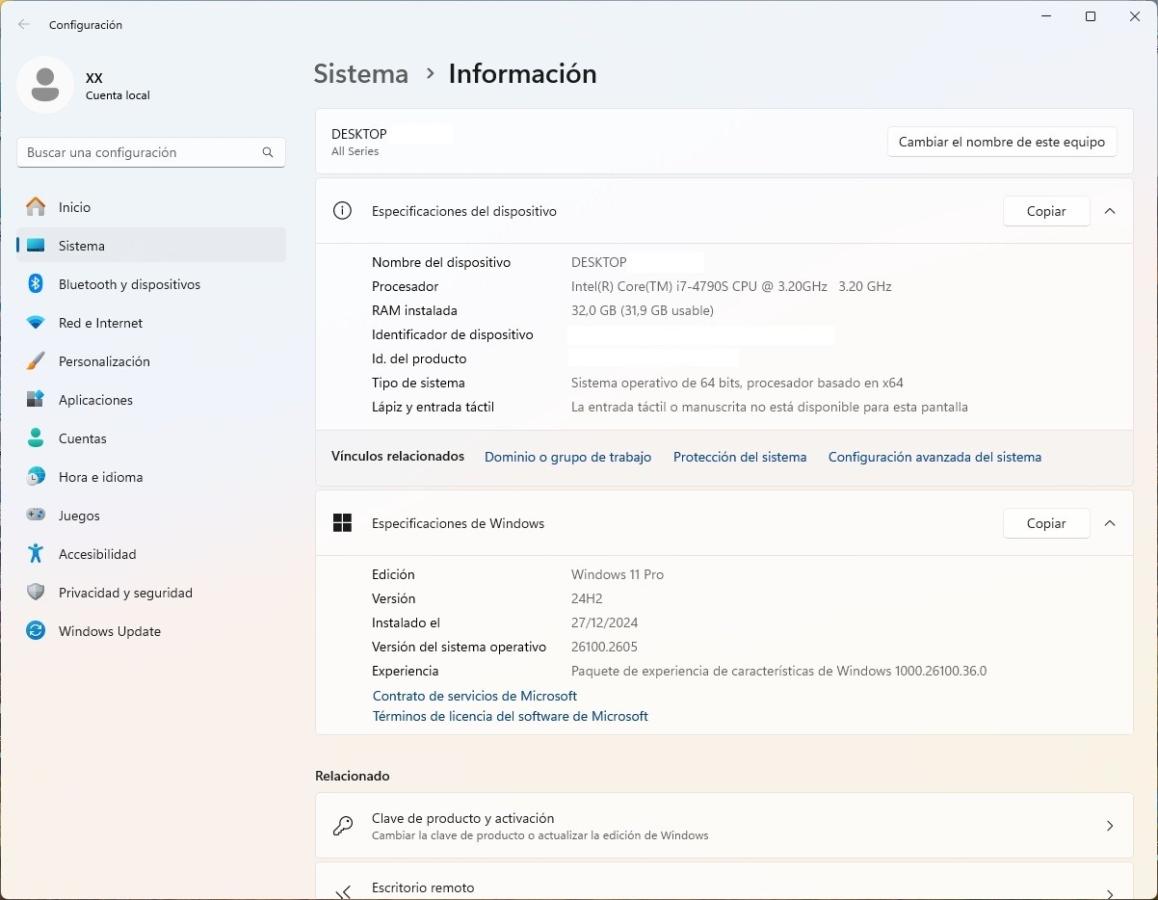This screenshot has width=1158, height=900.
Task: Copy the device specifications with Copiar
Action: (1045, 211)
